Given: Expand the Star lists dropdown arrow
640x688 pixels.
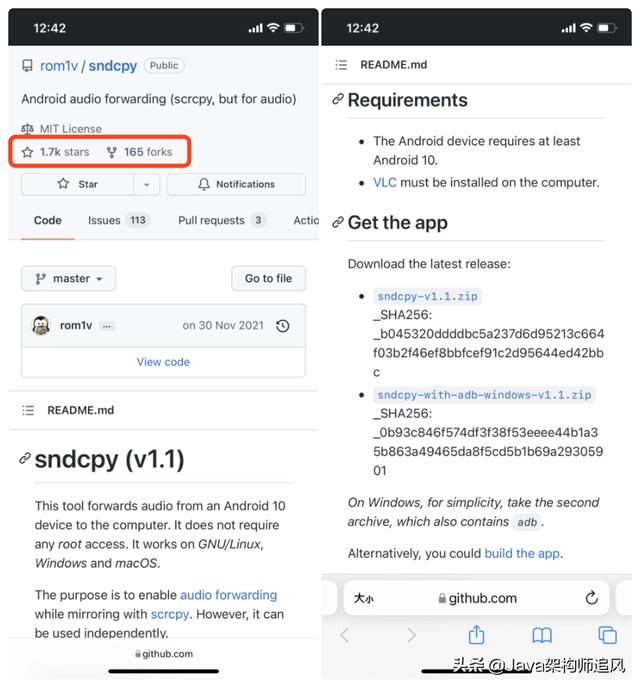Looking at the screenshot, I should (147, 184).
